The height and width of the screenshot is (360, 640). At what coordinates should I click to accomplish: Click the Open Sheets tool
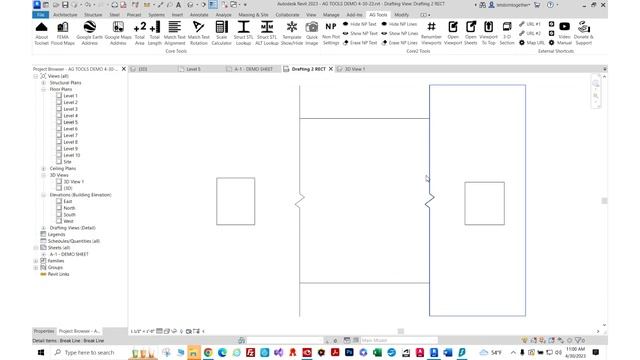point(471,33)
